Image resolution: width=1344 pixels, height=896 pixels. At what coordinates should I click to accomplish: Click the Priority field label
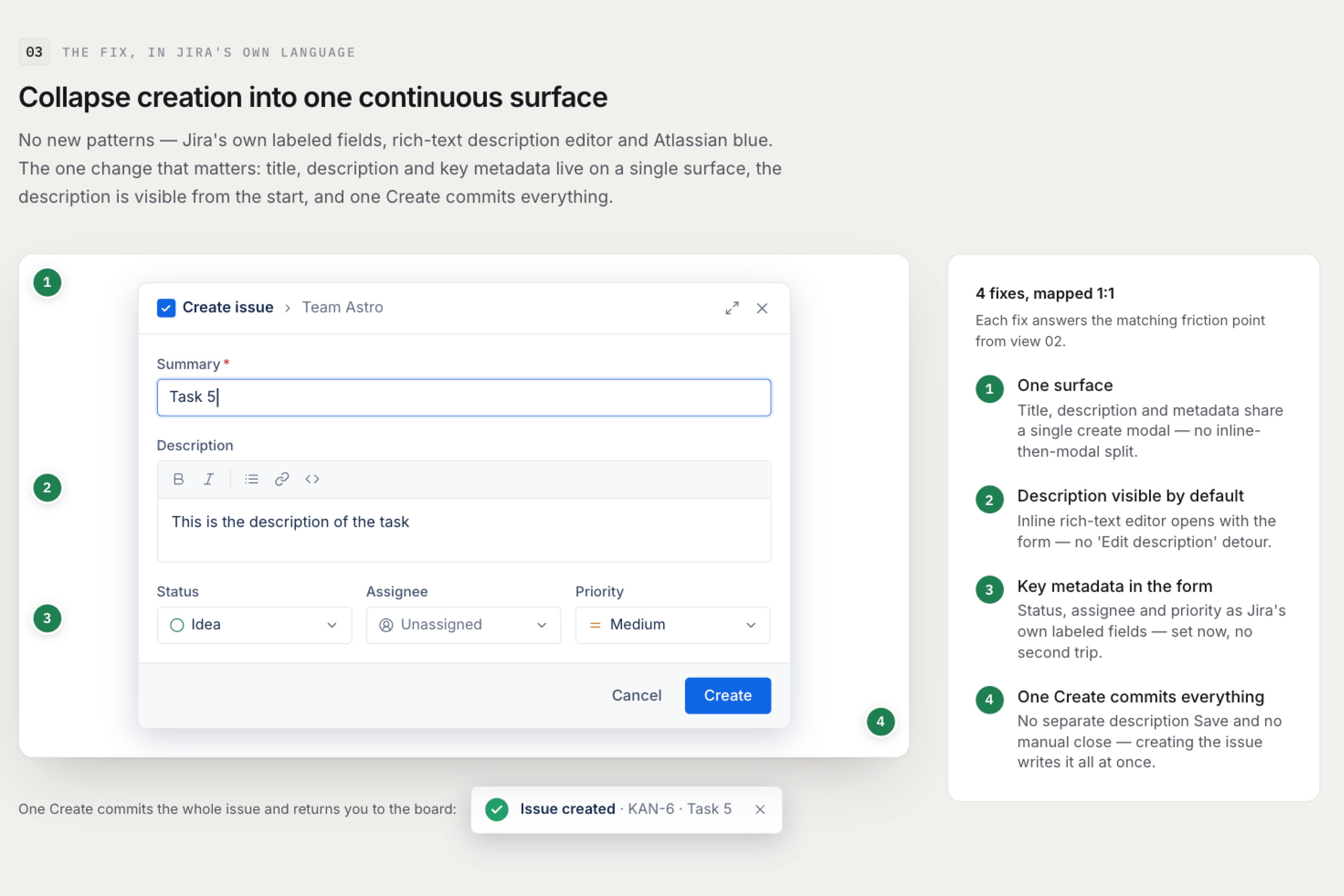coord(599,591)
